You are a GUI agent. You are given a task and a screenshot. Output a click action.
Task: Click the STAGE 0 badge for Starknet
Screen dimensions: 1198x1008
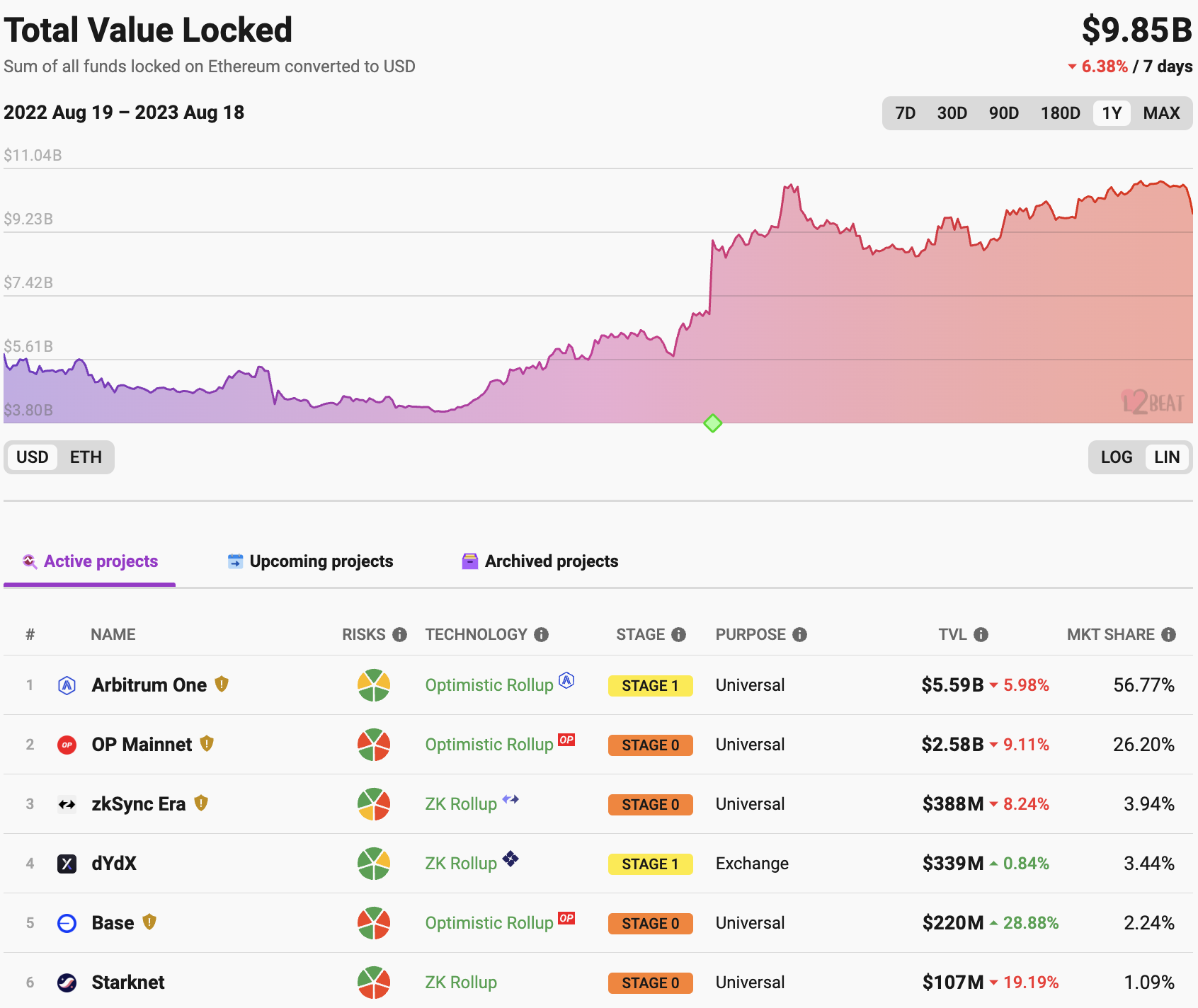651,983
